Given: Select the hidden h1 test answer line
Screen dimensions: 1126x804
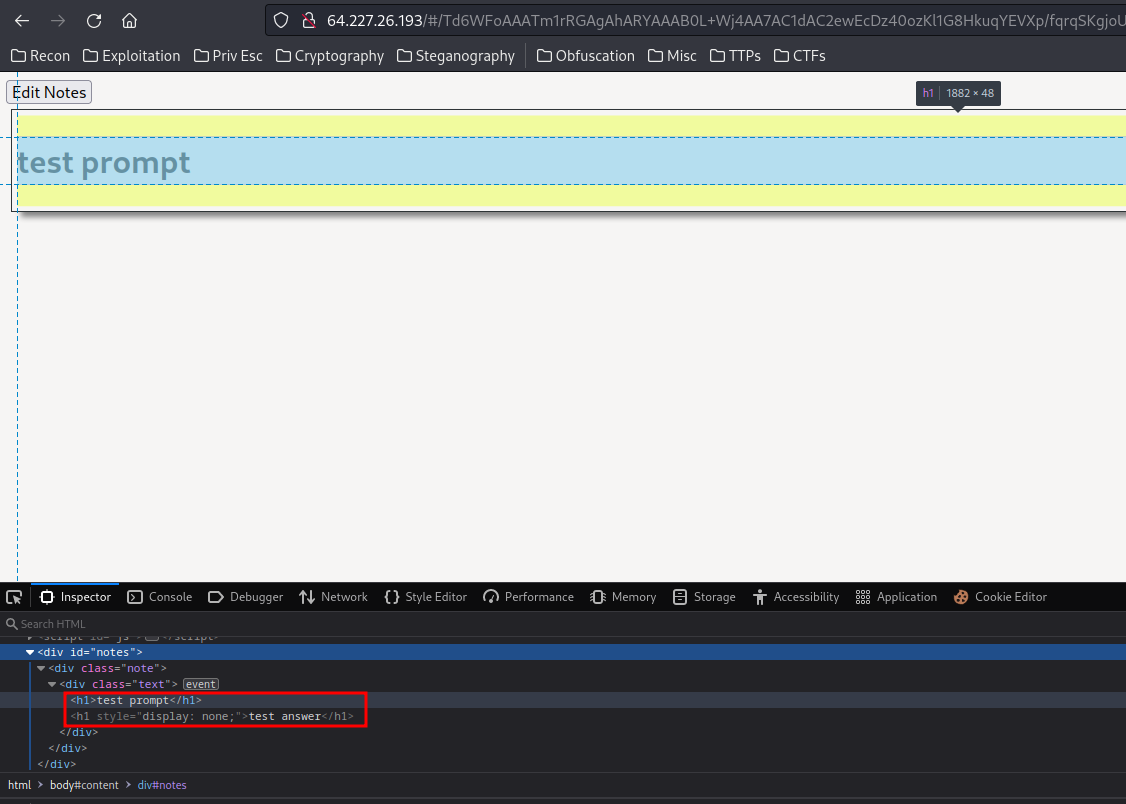Looking at the screenshot, I should click(x=212, y=716).
